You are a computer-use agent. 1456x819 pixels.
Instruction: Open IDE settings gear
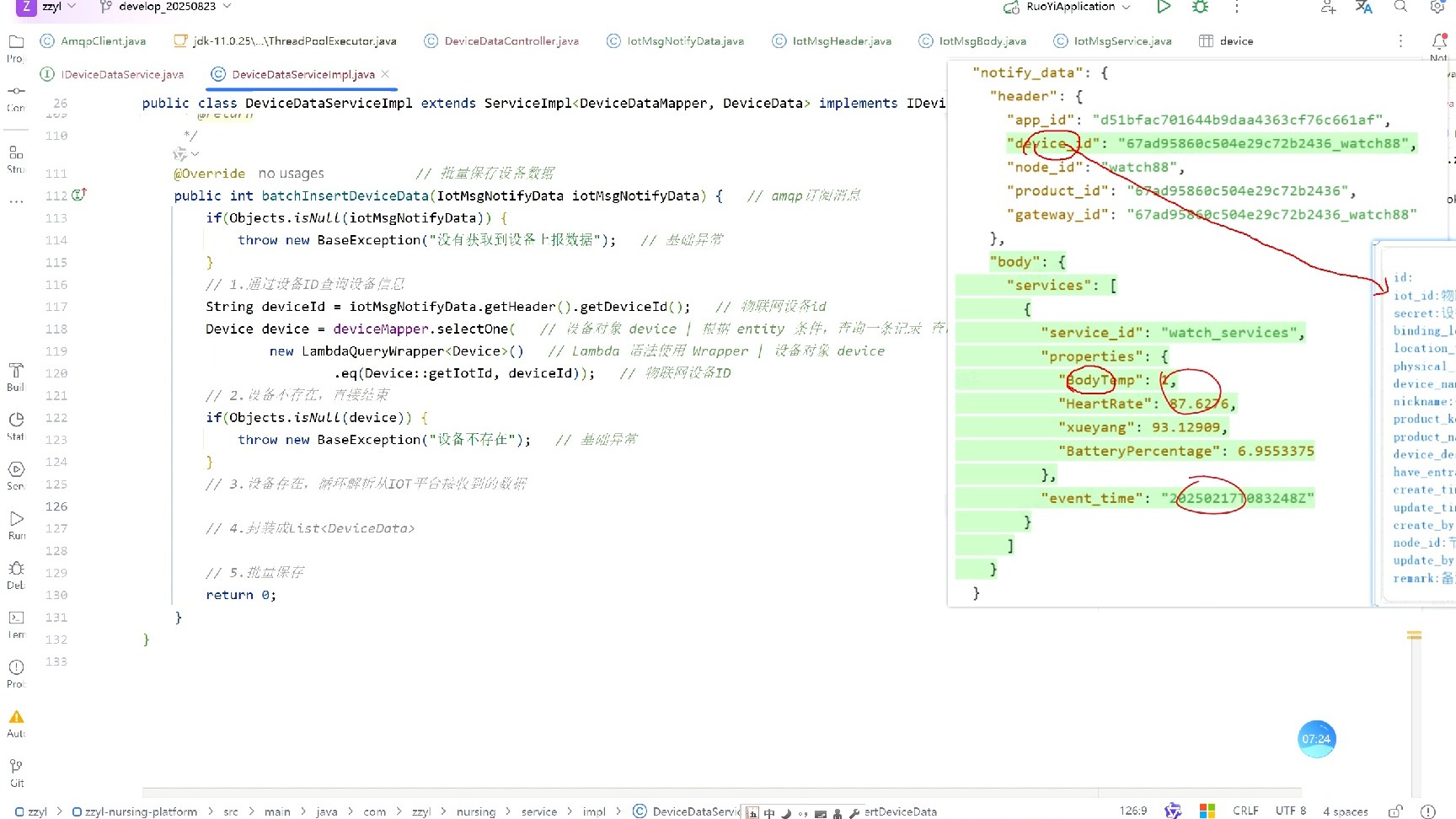tap(1437, 7)
